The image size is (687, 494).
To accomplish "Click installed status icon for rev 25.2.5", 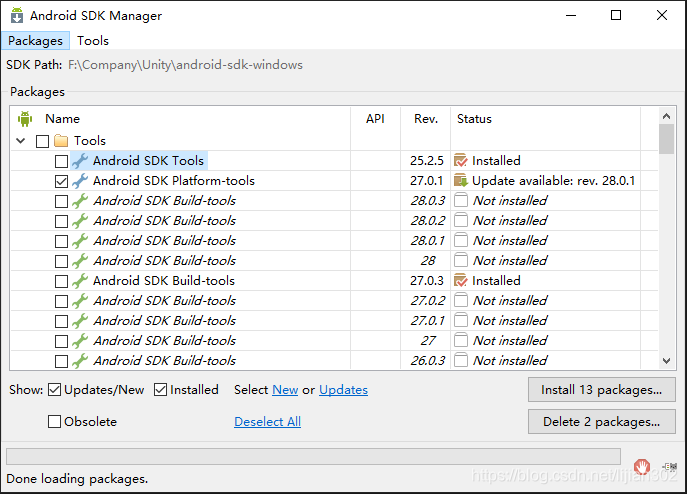I will pos(461,160).
